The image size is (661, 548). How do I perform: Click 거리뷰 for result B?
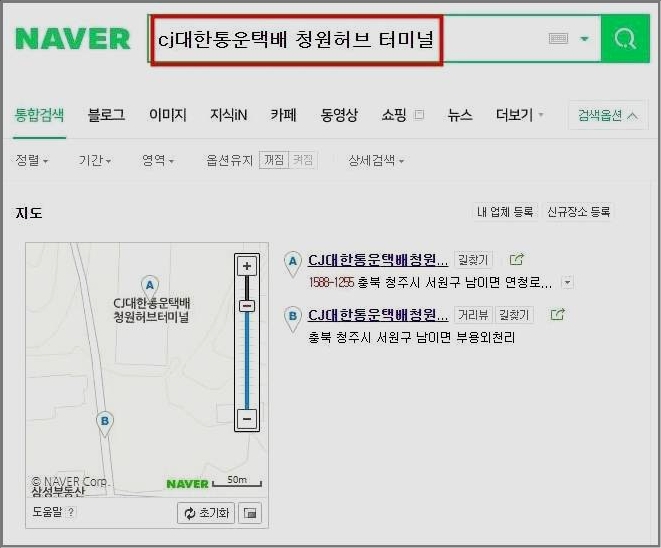pos(473,315)
